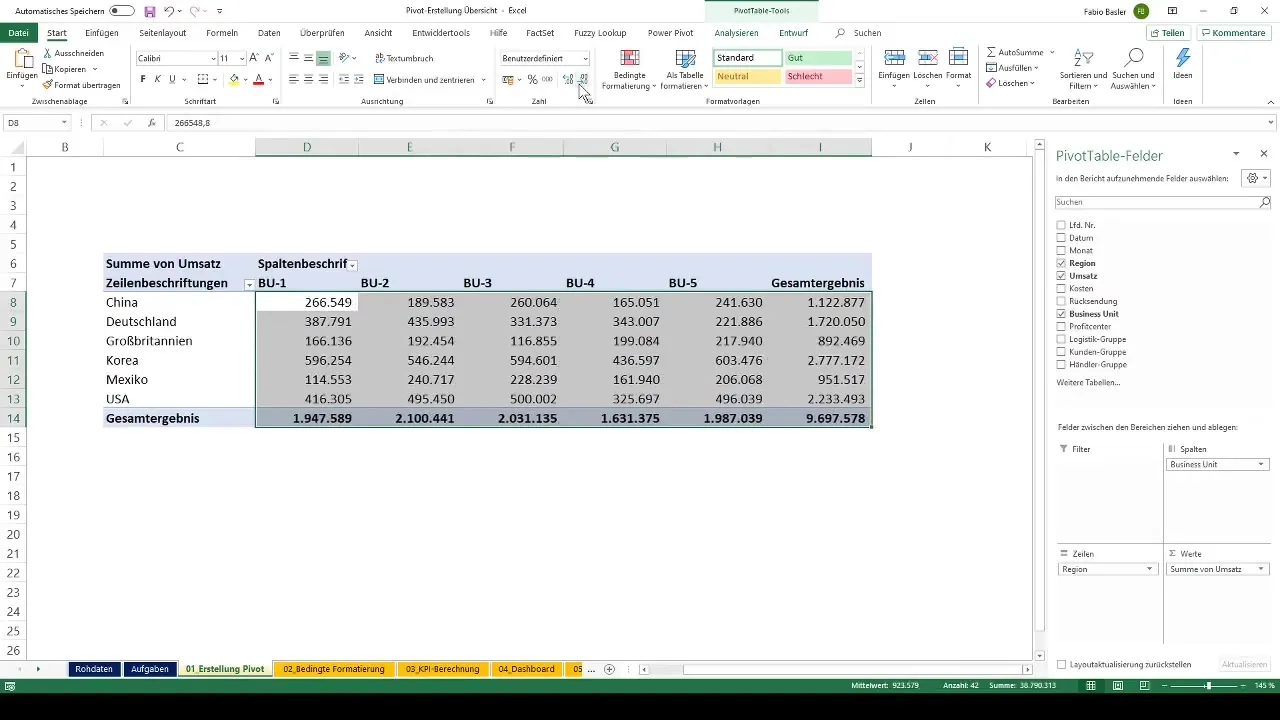
Task: Open the Formeln ribbon tab
Action: click(222, 33)
